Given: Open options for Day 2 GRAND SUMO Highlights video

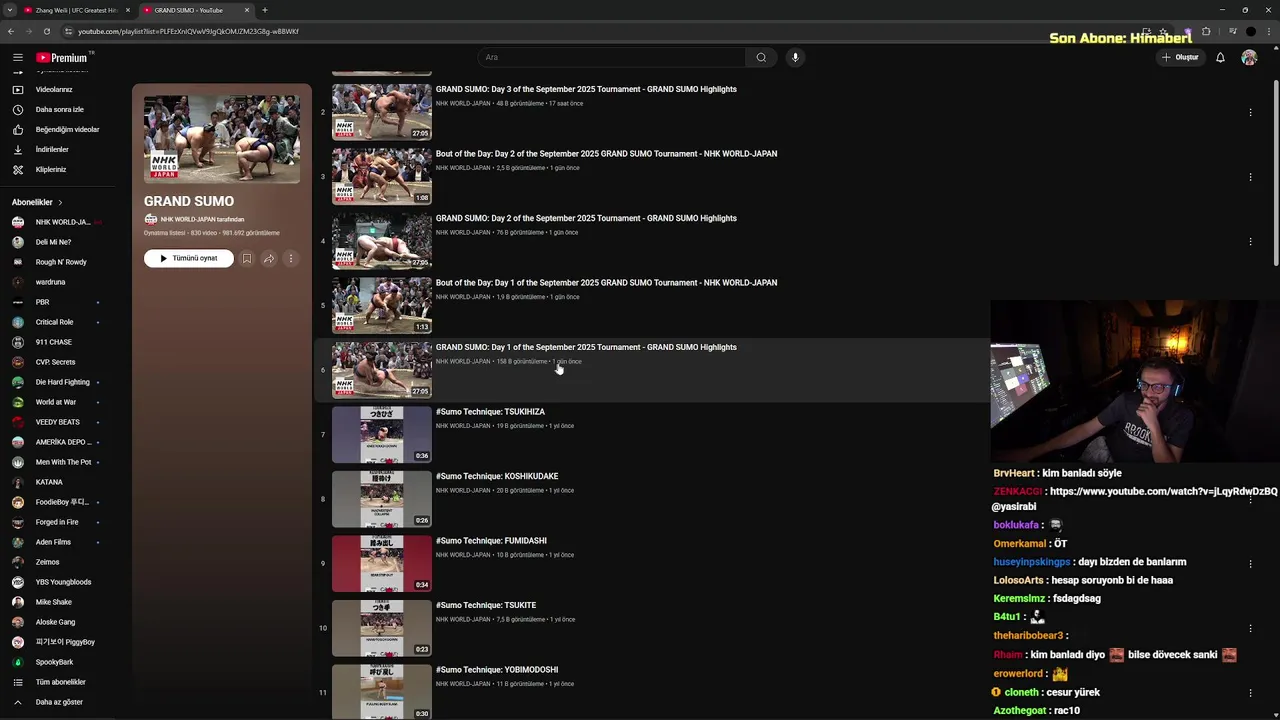Looking at the screenshot, I should pos(1250,241).
